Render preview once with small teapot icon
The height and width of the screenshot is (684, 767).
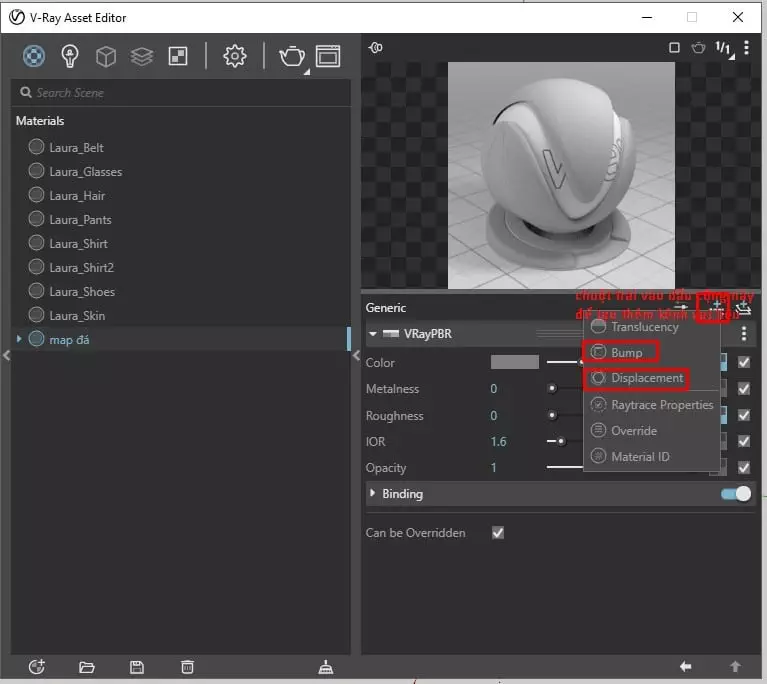[x=699, y=47]
